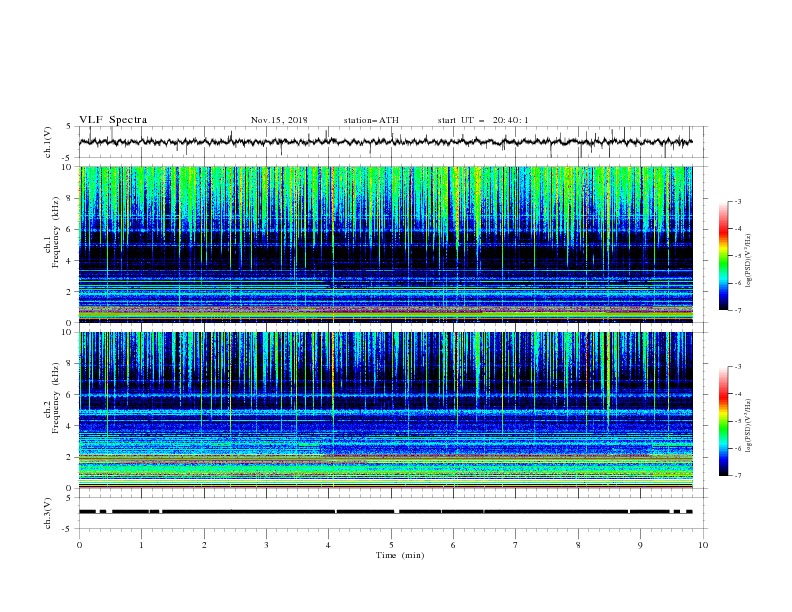The width and height of the screenshot is (792, 612).
Task: Click the lower color scale bar
Action: (723, 421)
